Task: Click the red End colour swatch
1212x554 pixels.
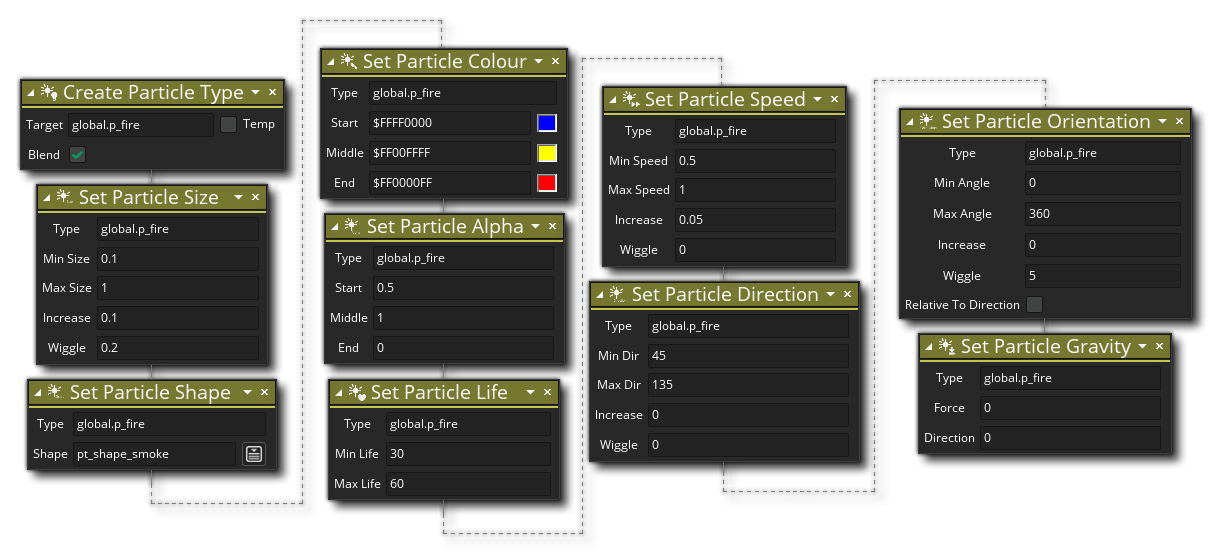Action: (546, 183)
